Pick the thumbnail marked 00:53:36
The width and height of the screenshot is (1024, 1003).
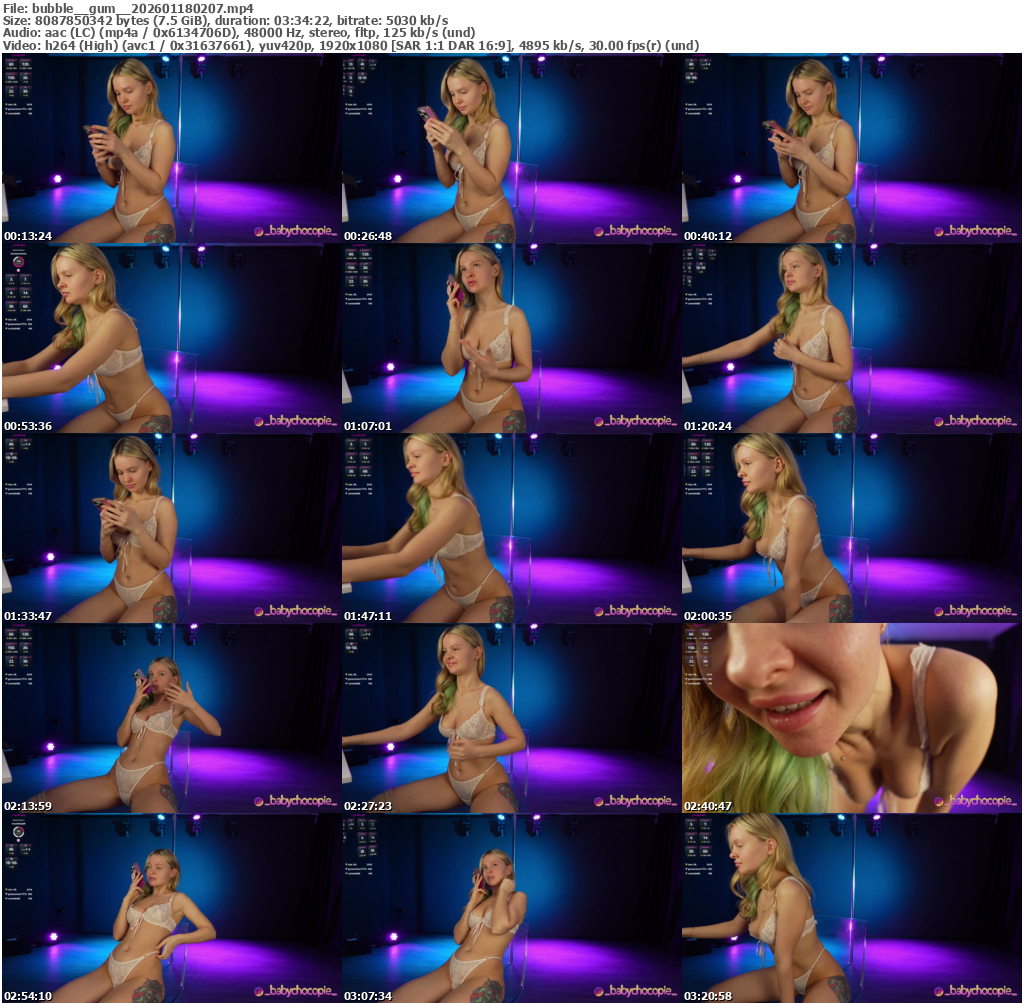point(171,338)
